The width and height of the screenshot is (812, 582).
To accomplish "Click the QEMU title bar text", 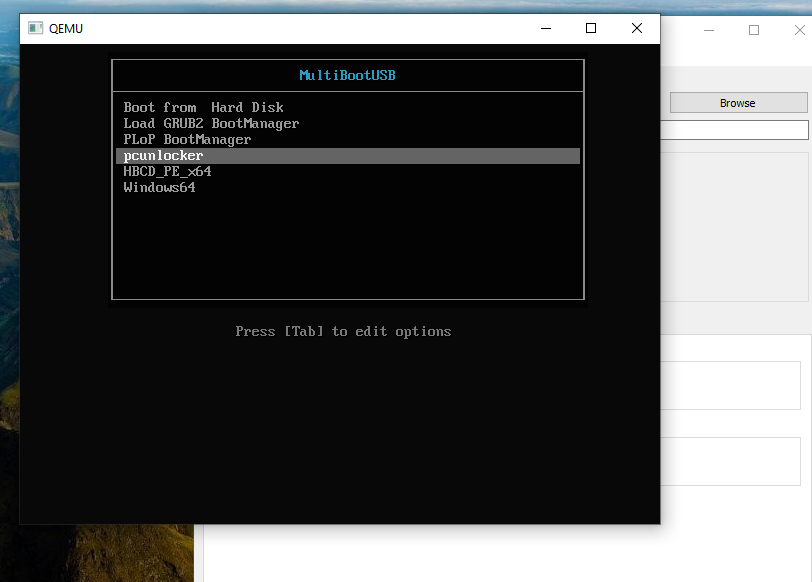I will tap(66, 28).
